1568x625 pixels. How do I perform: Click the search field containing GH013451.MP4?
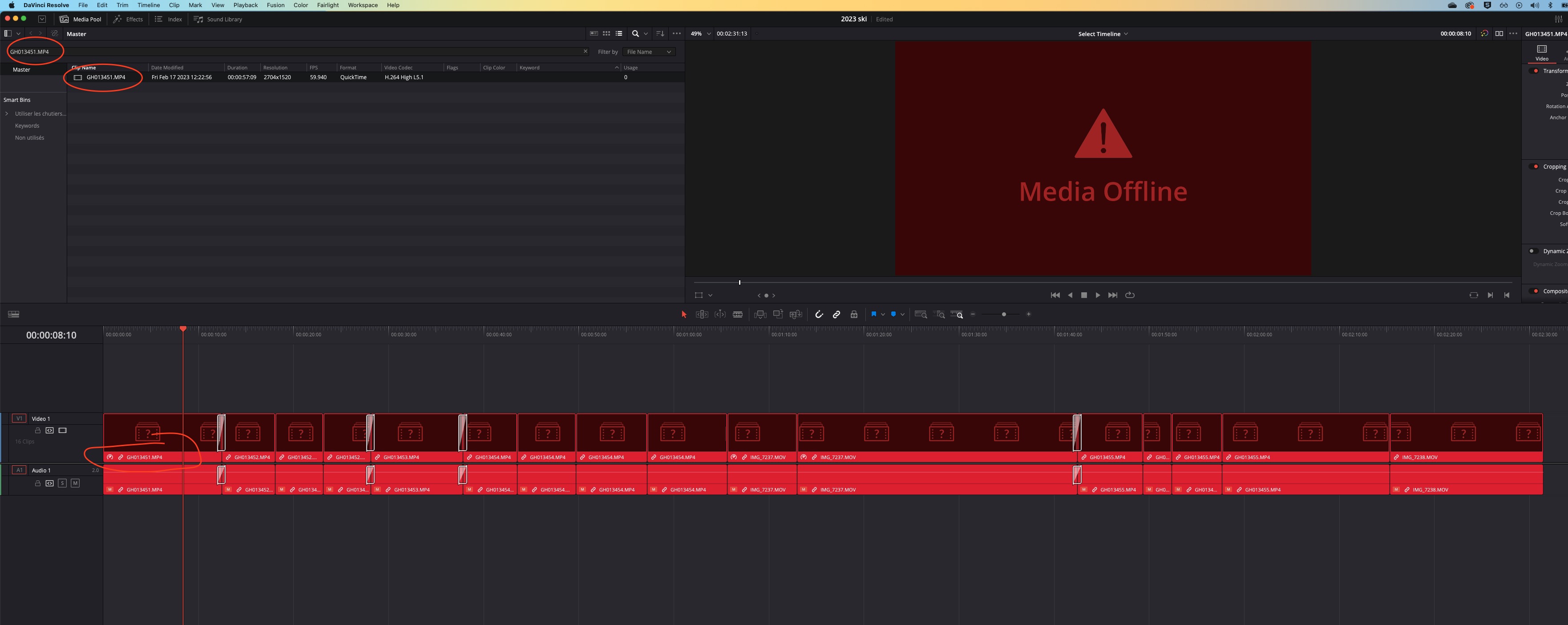click(298, 52)
